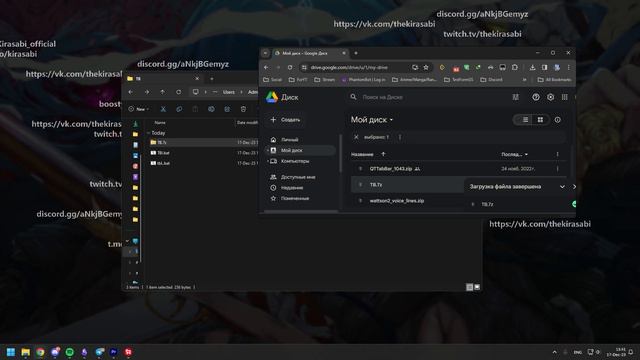Refresh File Explorer folder view
Viewport: 640px width, 360px height.
coord(178,92)
